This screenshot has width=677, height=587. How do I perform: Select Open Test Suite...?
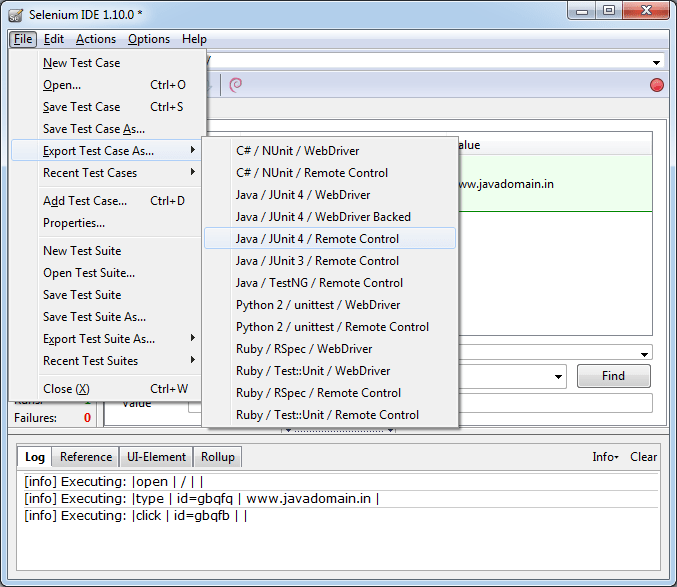coord(107,273)
